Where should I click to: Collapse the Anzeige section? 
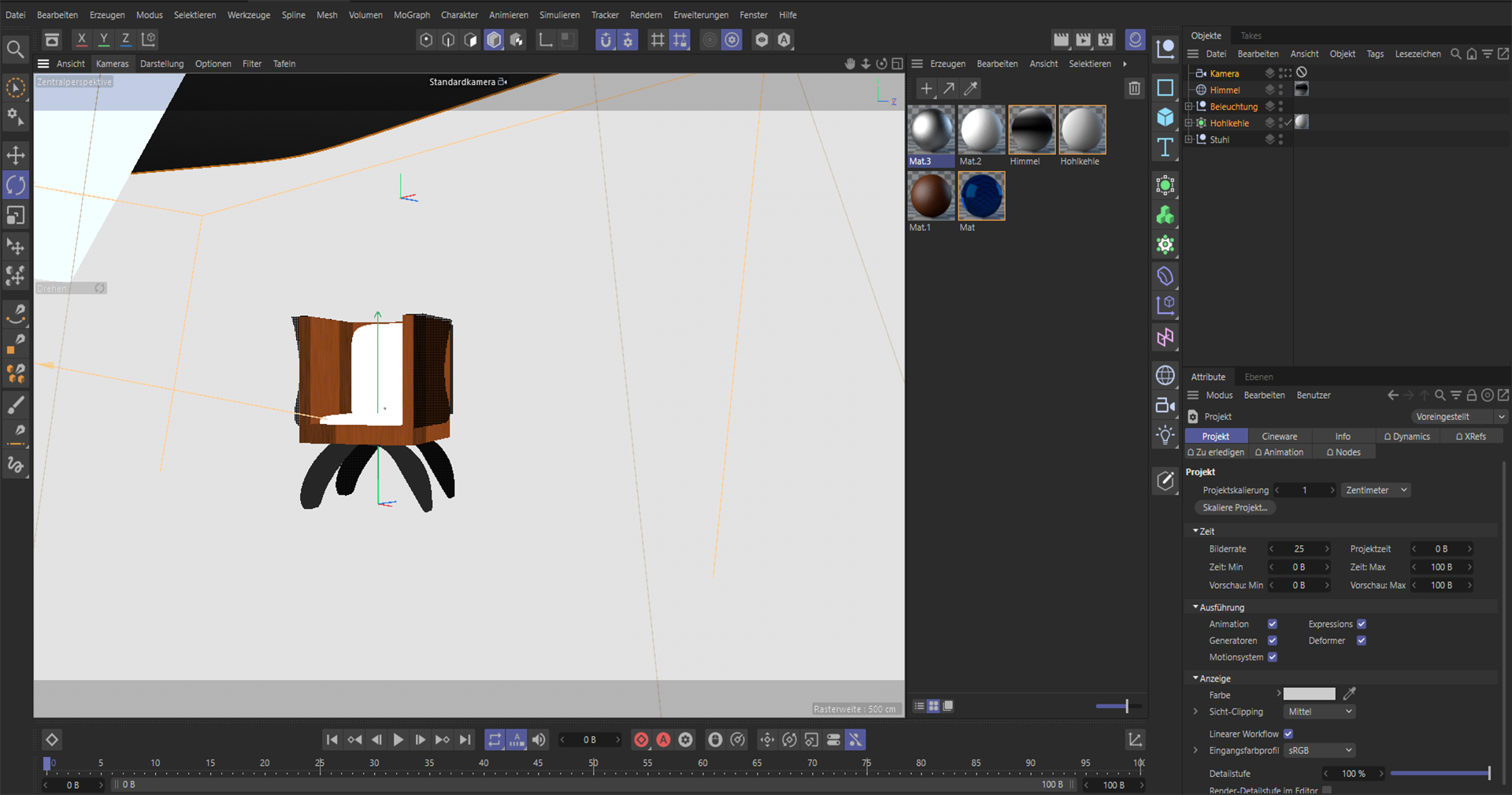pos(1195,678)
